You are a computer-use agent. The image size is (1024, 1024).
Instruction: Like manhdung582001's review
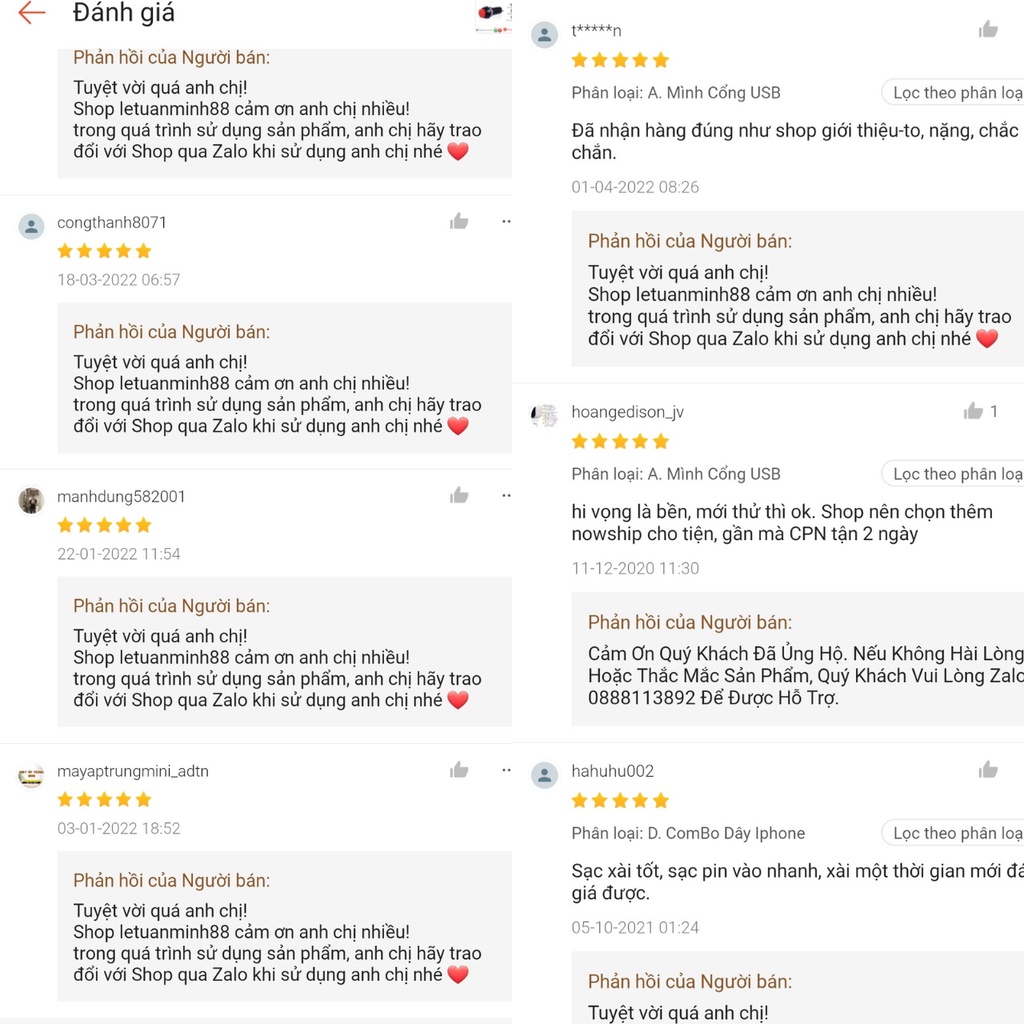(459, 495)
